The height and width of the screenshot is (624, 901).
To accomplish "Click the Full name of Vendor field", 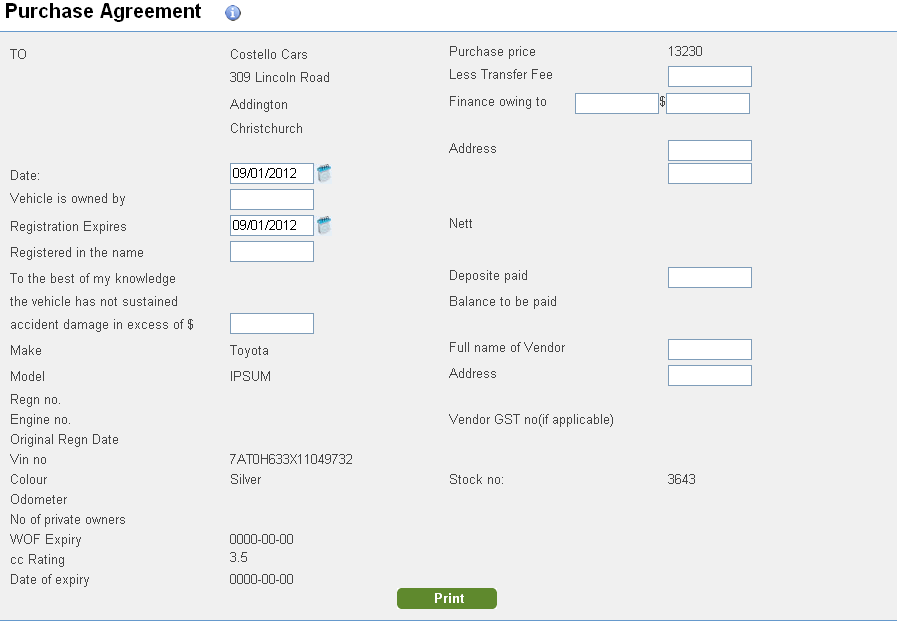I will pos(710,349).
